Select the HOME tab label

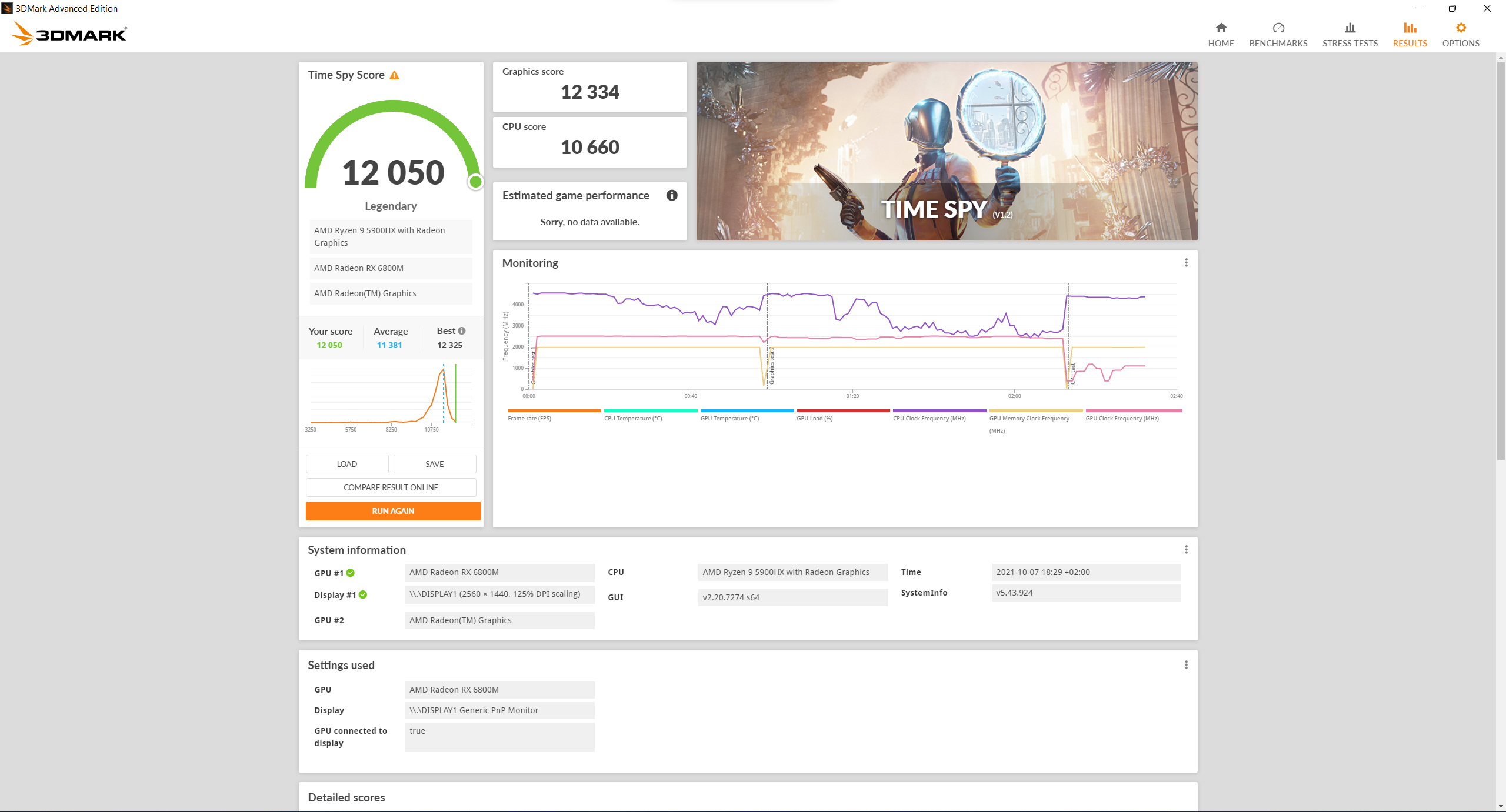[x=1221, y=44]
